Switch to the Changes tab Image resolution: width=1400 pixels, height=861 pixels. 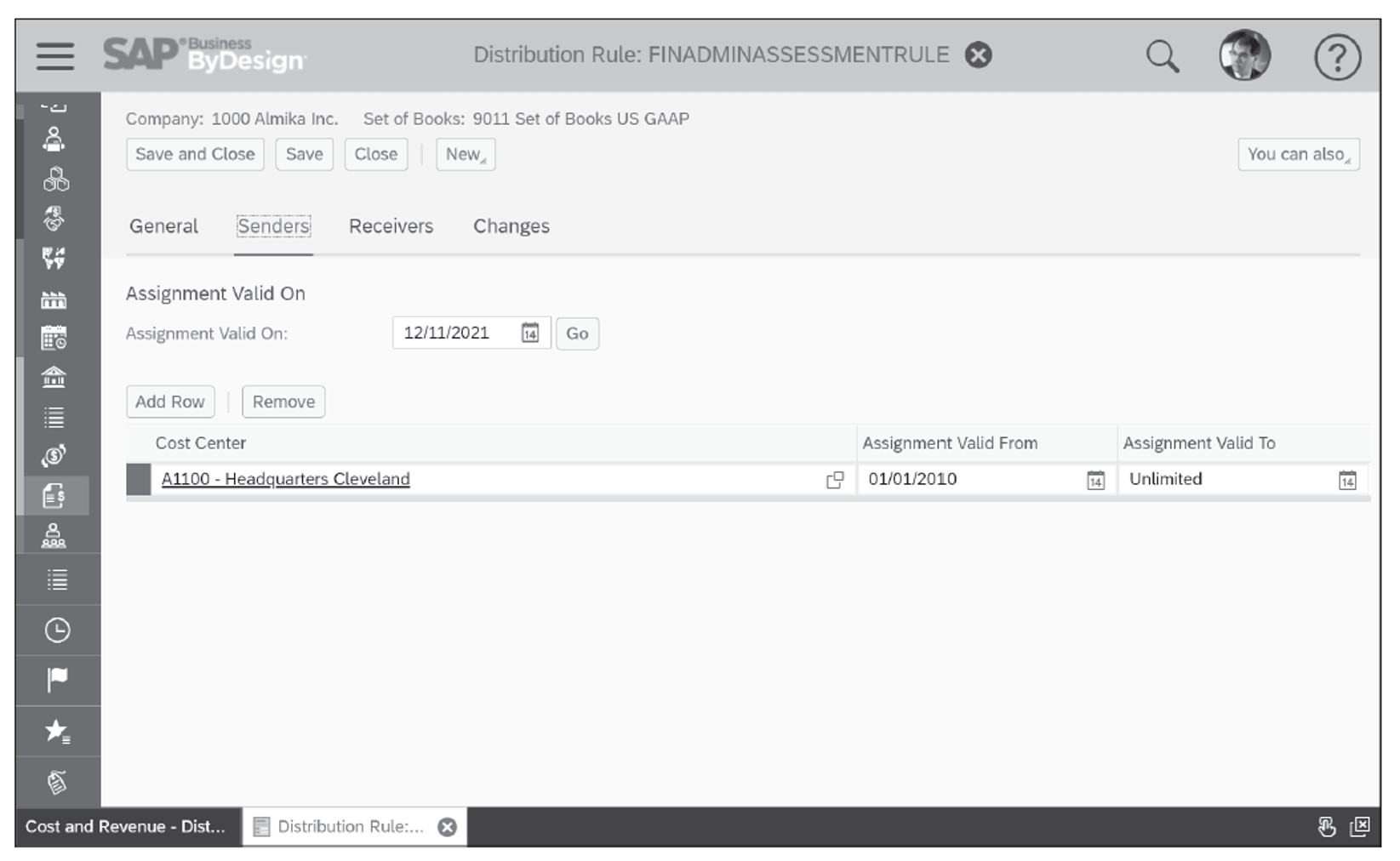coord(511,226)
